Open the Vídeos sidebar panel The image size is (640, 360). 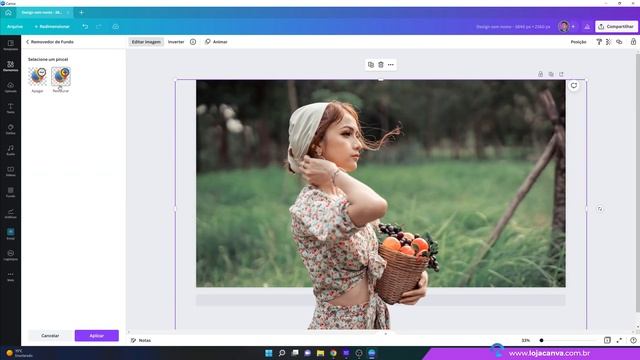11,171
